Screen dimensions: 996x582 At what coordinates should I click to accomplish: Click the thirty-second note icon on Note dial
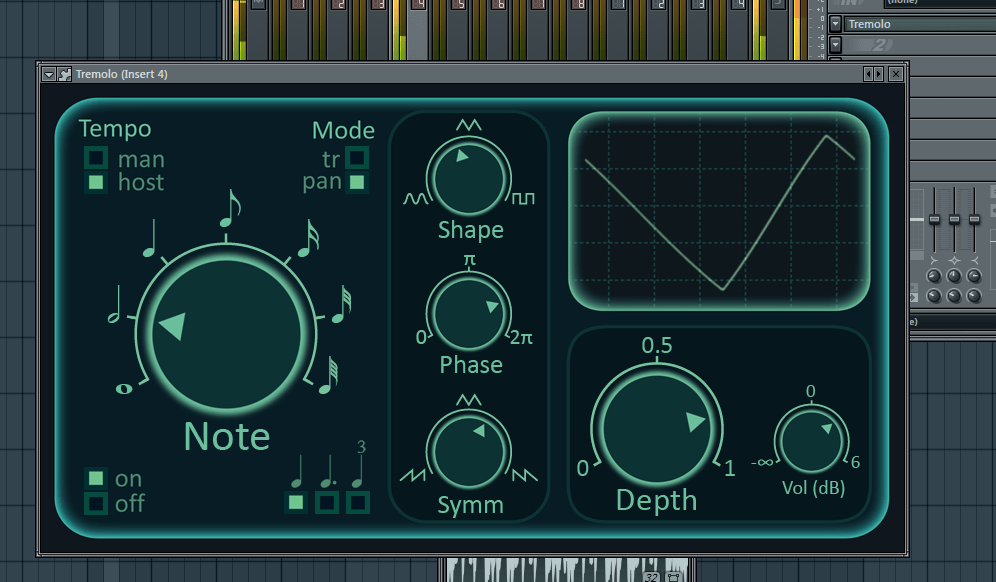342,304
